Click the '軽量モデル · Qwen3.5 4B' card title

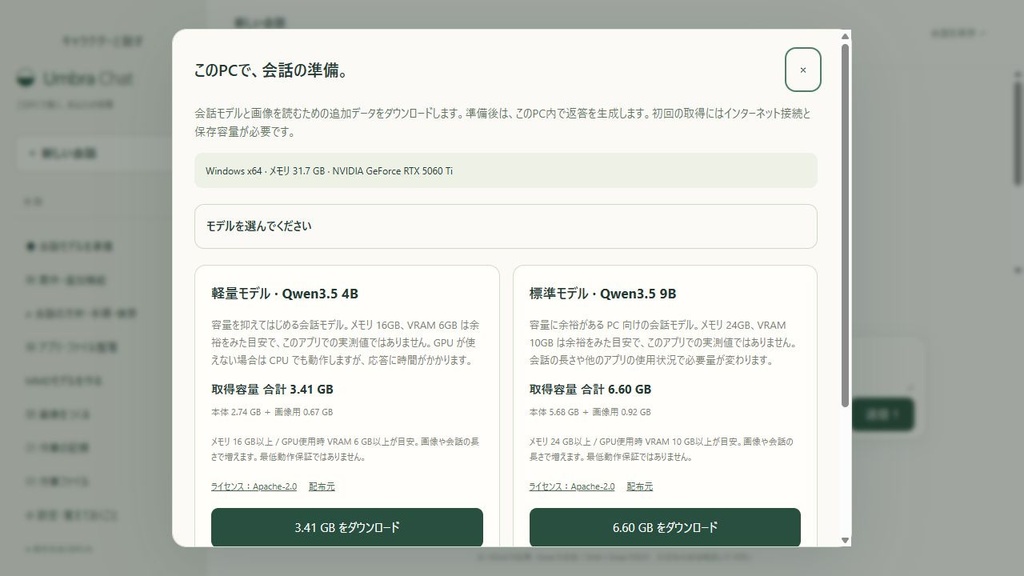point(285,294)
